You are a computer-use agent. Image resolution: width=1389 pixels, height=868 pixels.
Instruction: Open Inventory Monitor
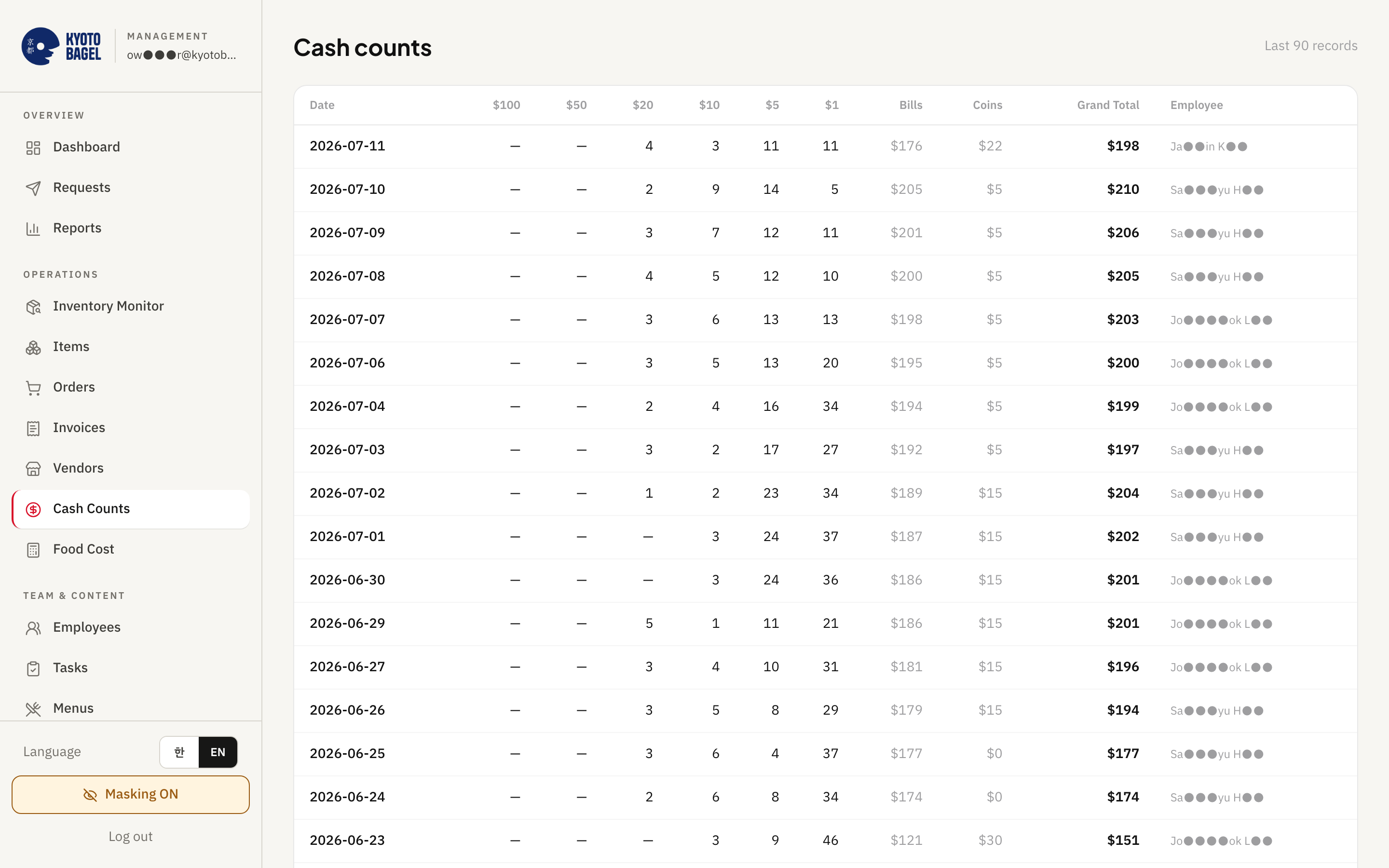131,306
